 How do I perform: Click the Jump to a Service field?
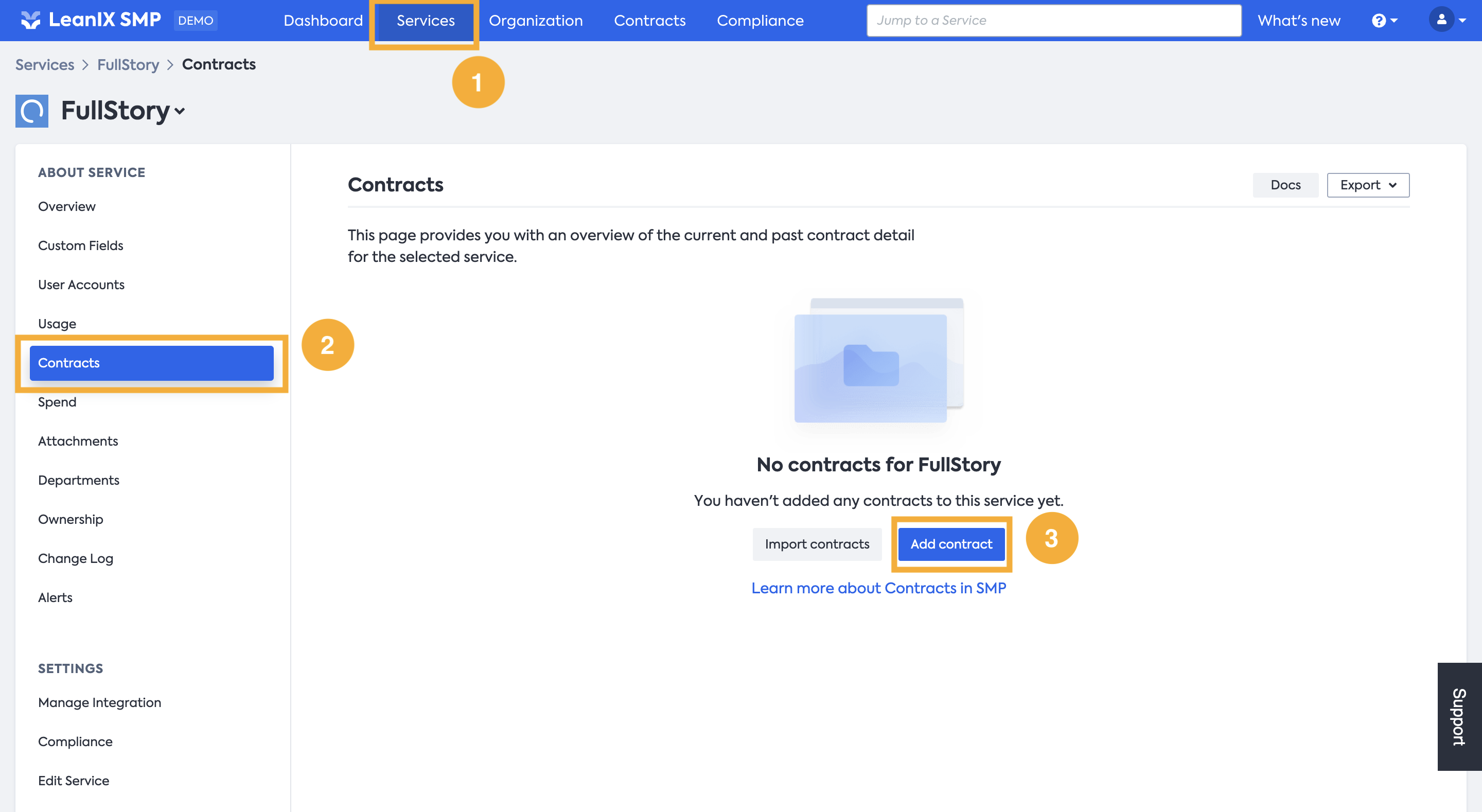click(1053, 21)
